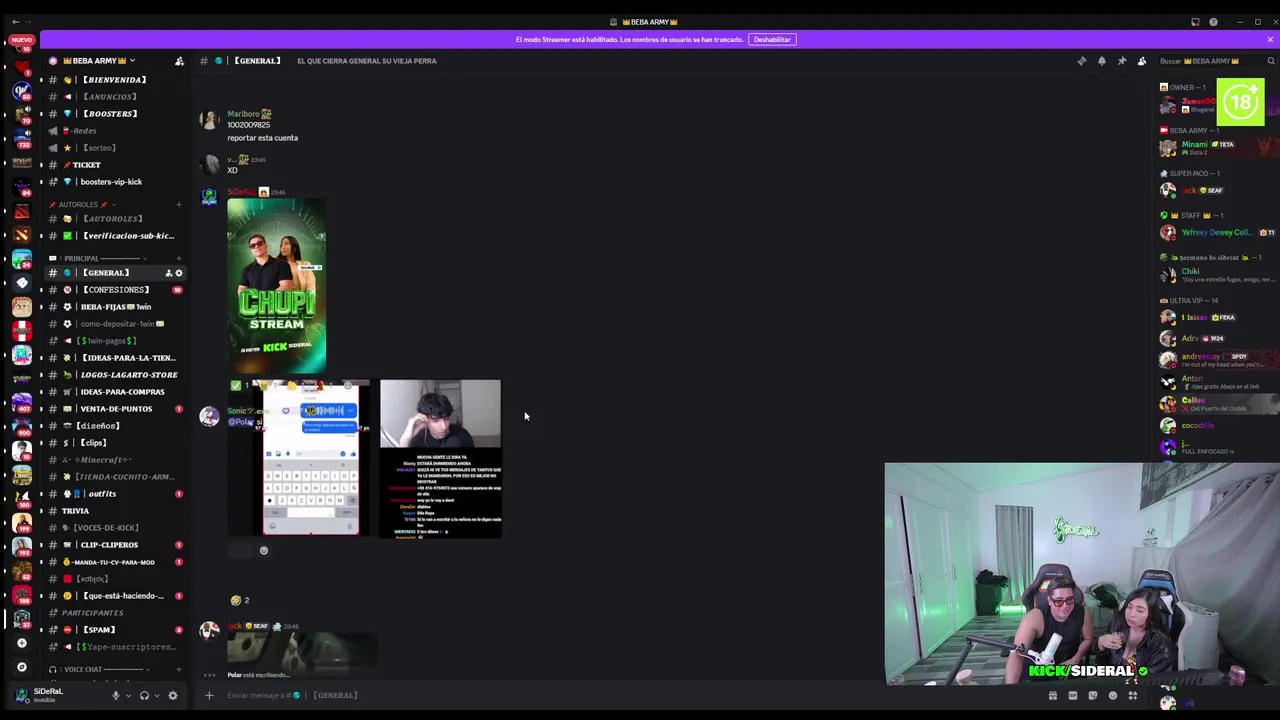Image resolution: width=1280 pixels, height=720 pixels.
Task: Open the sticker picker icon in message bar
Action: (1093, 696)
